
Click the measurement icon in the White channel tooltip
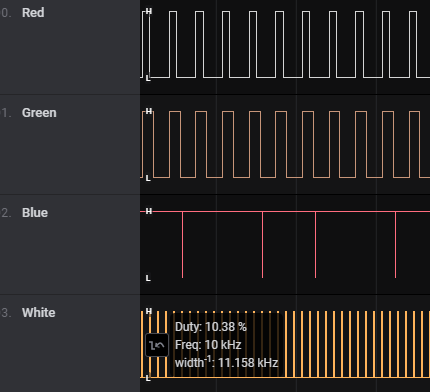[157, 345]
